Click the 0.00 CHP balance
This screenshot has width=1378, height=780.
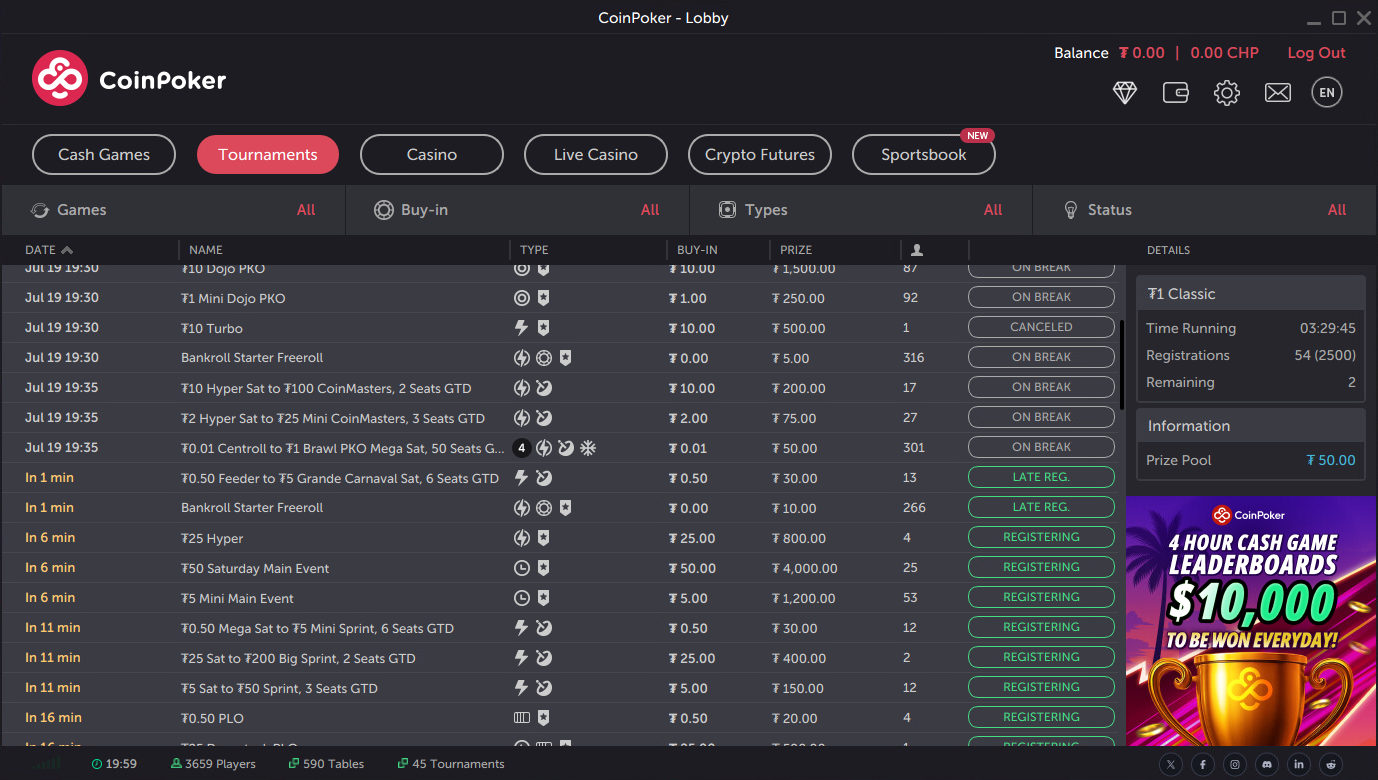(x=1225, y=53)
